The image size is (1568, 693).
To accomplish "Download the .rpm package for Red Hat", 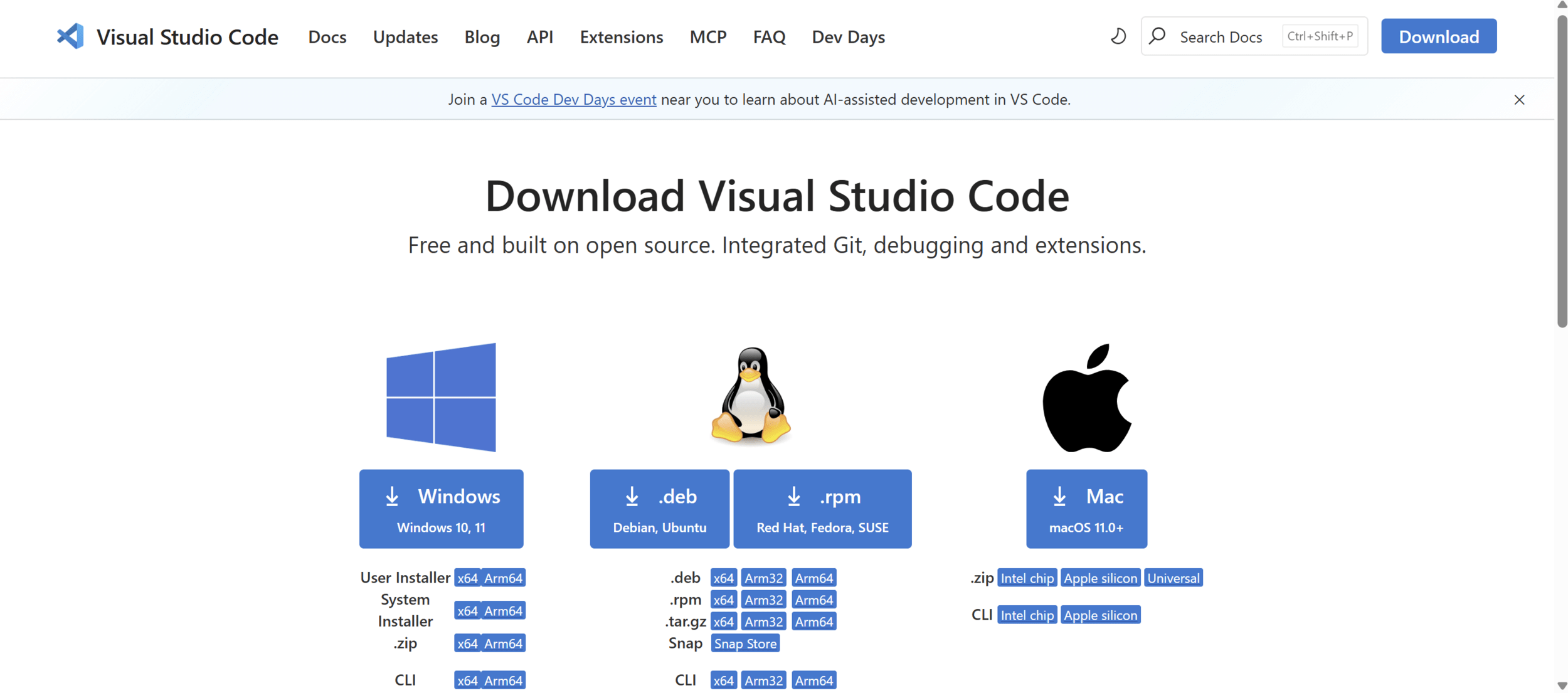I will pyautogui.click(x=822, y=509).
